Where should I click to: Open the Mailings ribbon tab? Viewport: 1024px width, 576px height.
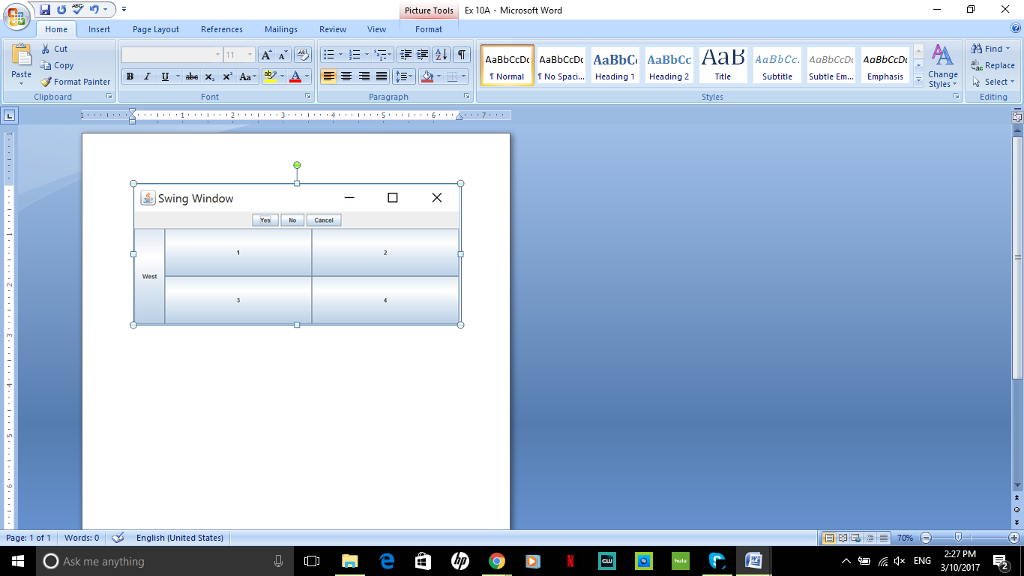[280, 29]
